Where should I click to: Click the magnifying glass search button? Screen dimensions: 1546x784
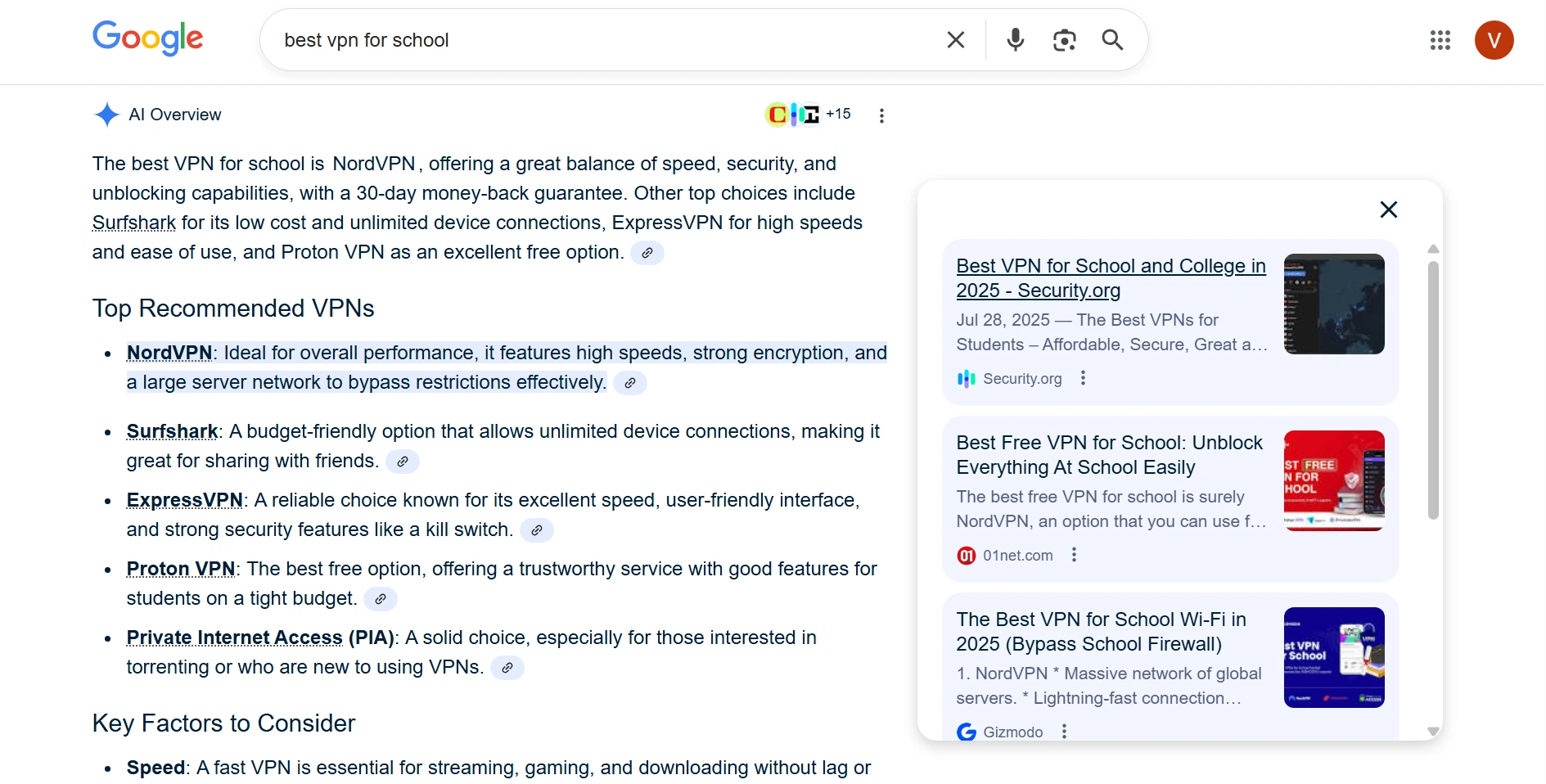tap(1112, 40)
